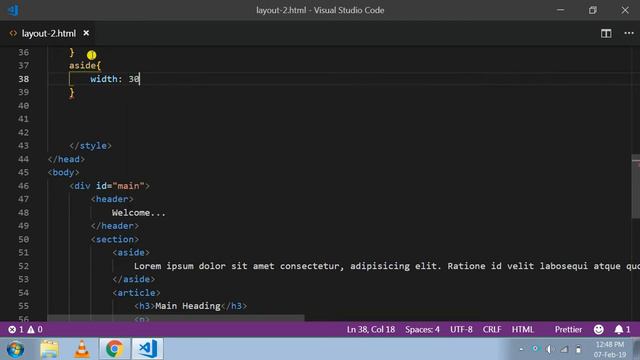Image resolution: width=640 pixels, height=360 pixels.
Task: Select encoding UTF-8 in status bar
Action: [461, 329]
